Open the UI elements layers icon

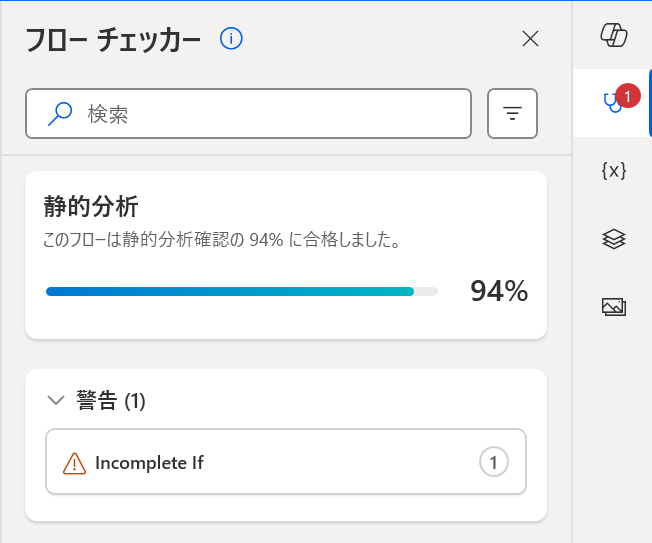[x=613, y=238]
